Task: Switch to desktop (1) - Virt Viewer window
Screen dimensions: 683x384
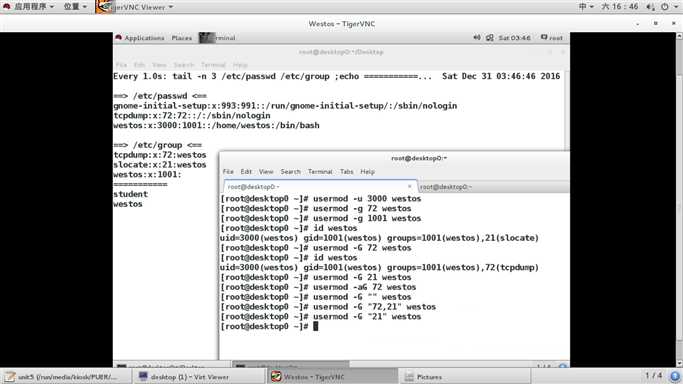Action: pyautogui.click(x=199, y=377)
